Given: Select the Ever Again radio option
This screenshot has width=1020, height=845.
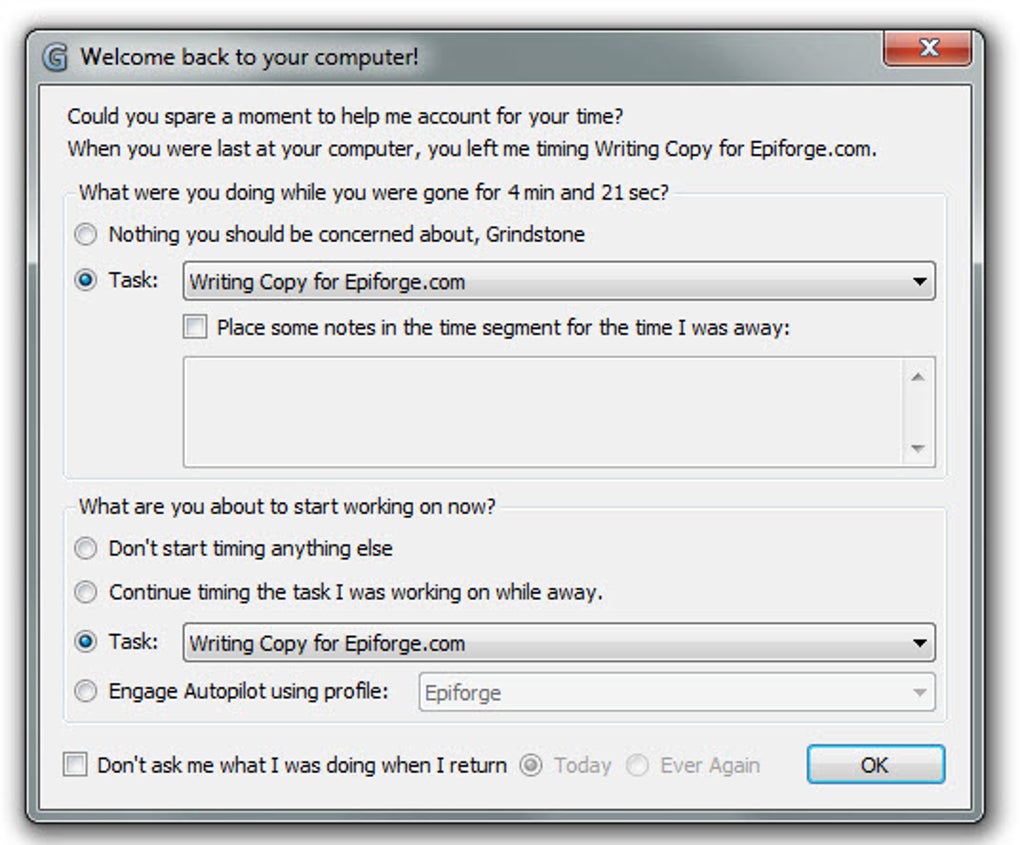Looking at the screenshot, I should pyautogui.click(x=637, y=766).
